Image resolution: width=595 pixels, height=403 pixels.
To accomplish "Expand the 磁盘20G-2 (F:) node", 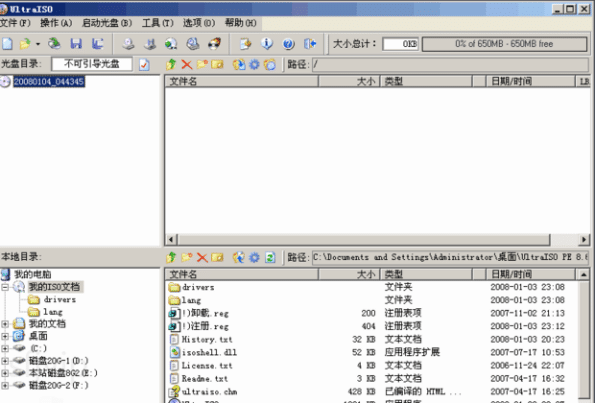I will point(5,386).
